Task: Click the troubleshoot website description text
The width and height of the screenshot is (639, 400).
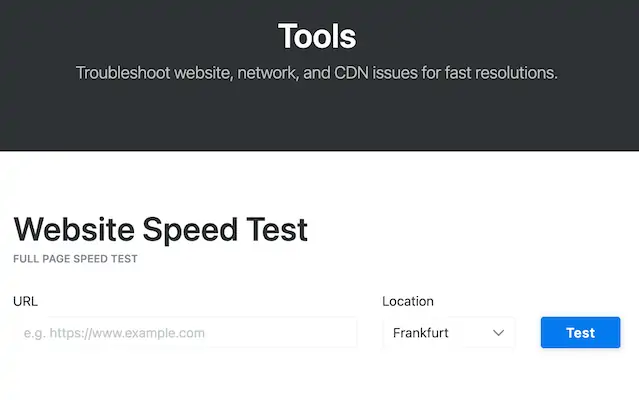Action: pyautogui.click(x=317, y=73)
